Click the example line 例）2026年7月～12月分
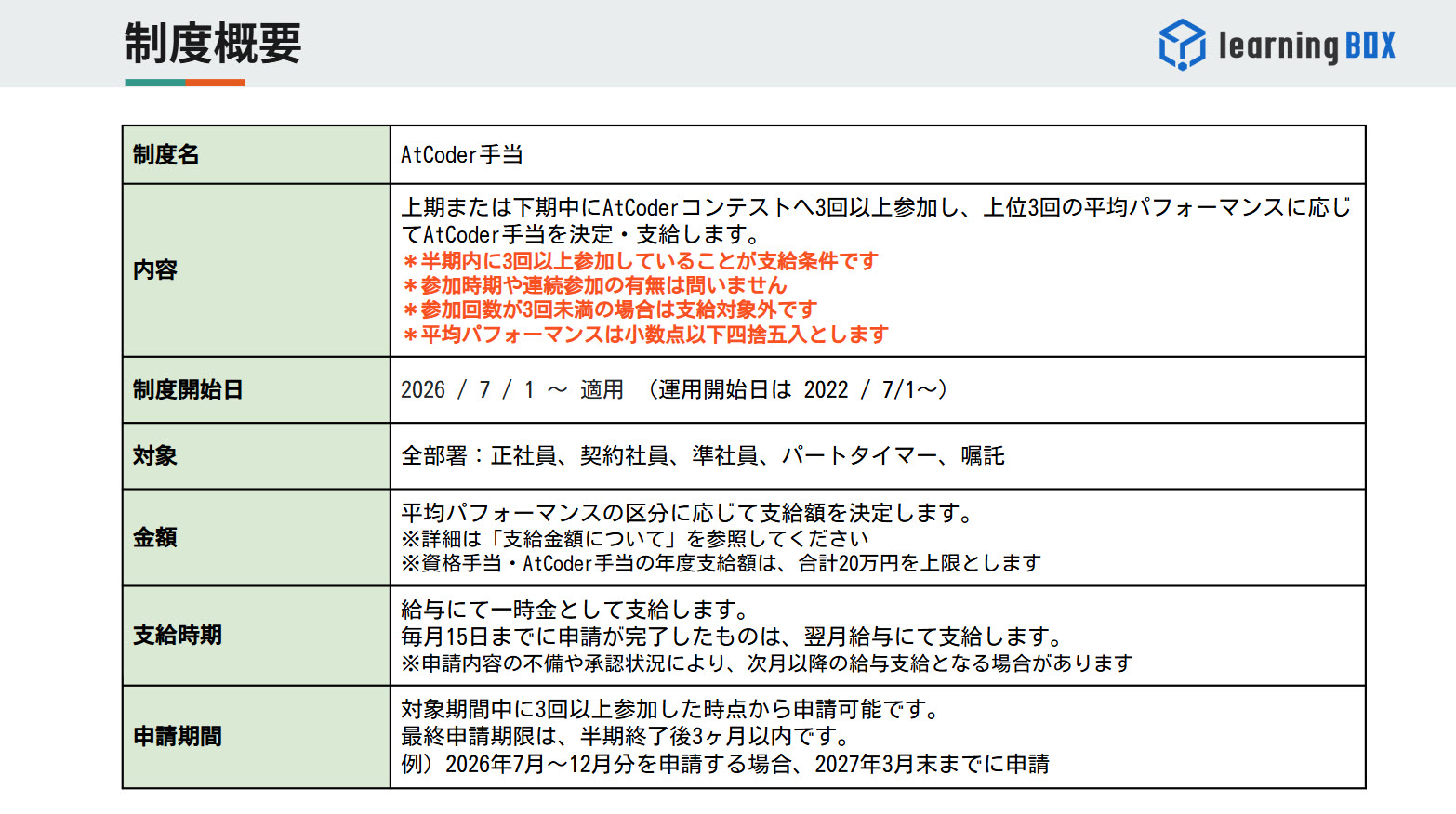 [725, 764]
